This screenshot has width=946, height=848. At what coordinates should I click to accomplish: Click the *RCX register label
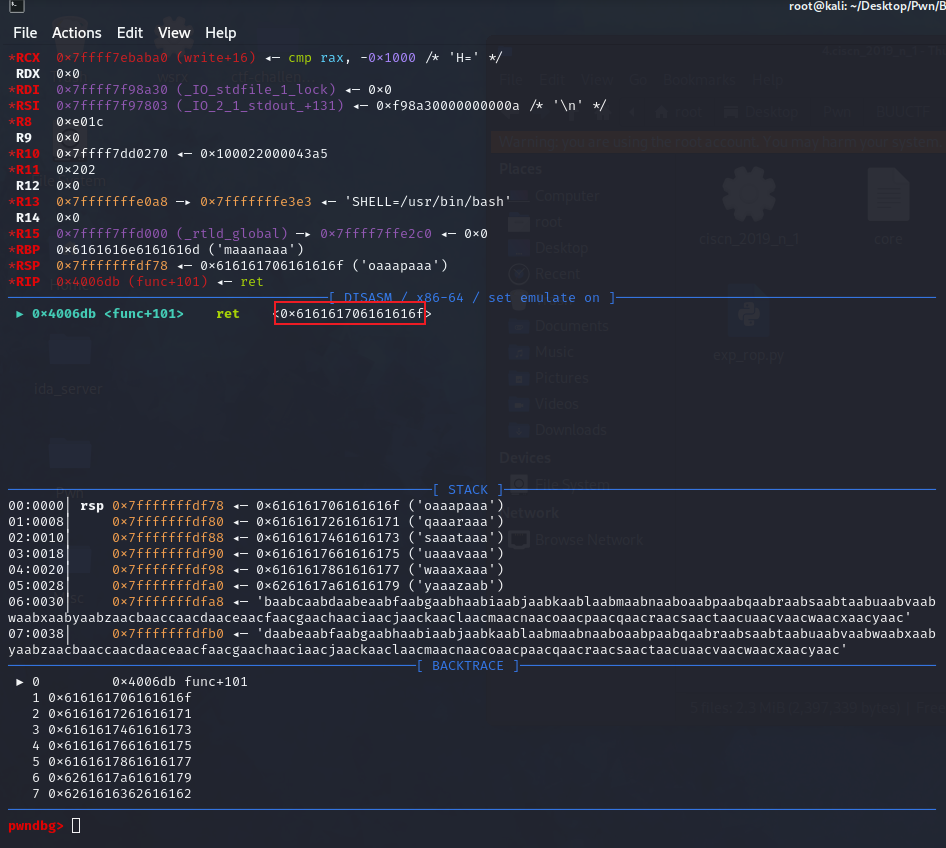(24, 58)
